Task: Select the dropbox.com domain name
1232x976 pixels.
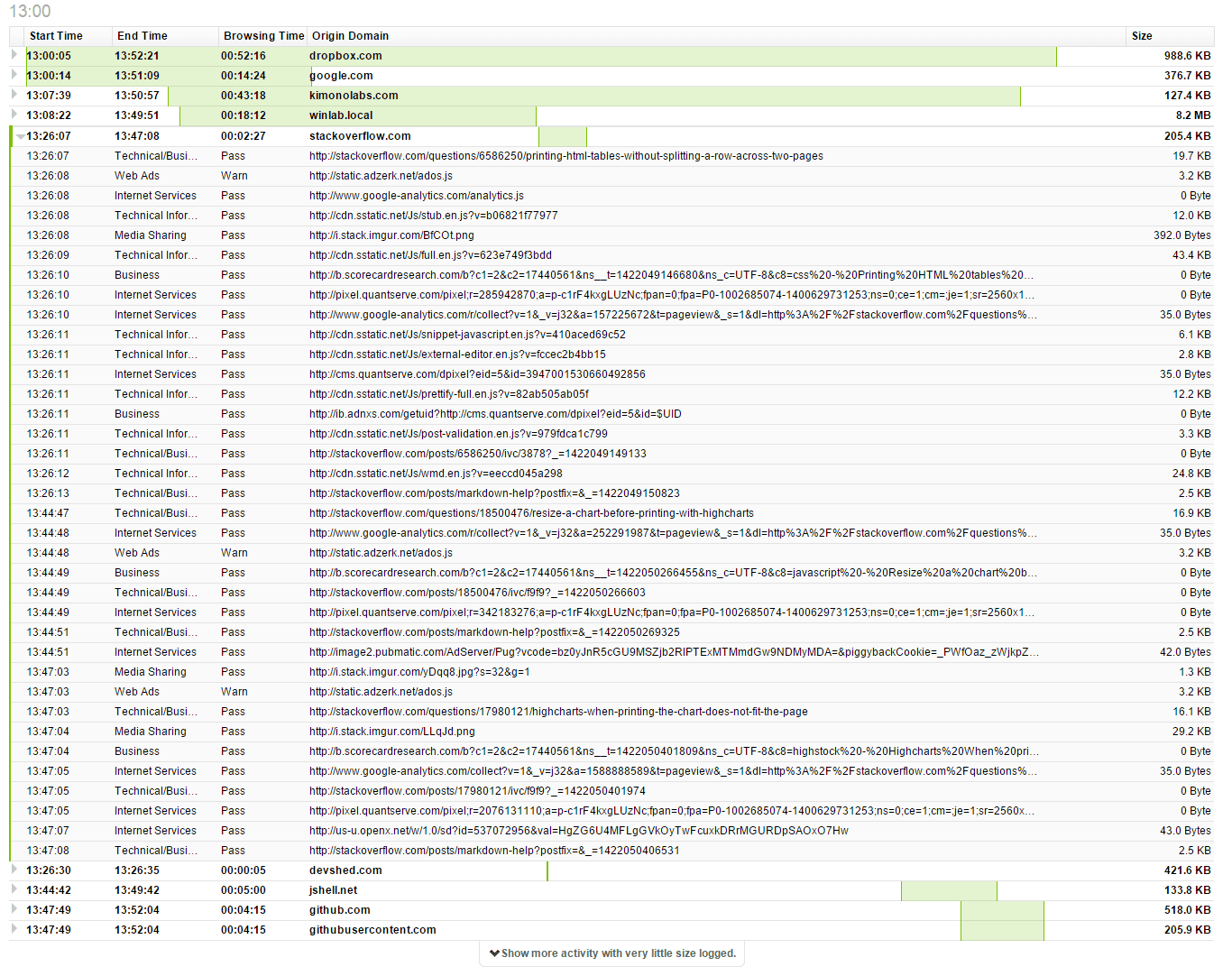Action: (345, 56)
